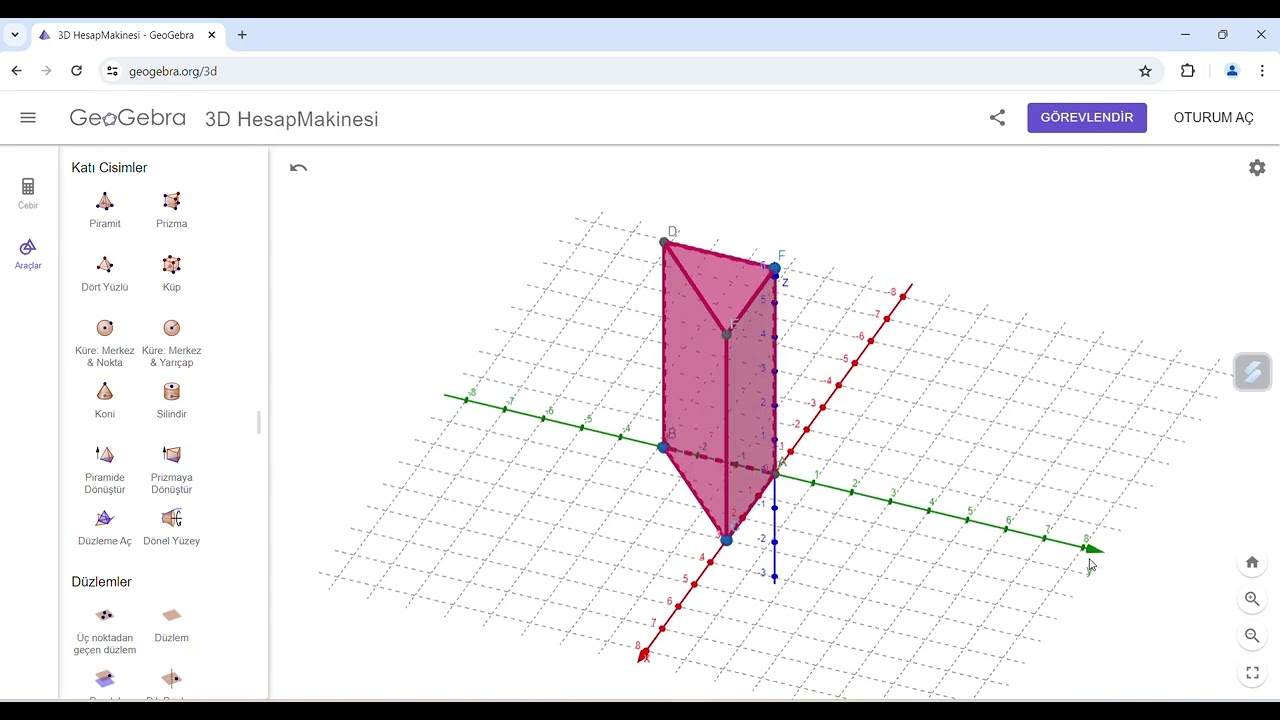This screenshot has width=1280, height=720.
Task: Activate the Piramide Dönüştür tool
Action: 105,469
